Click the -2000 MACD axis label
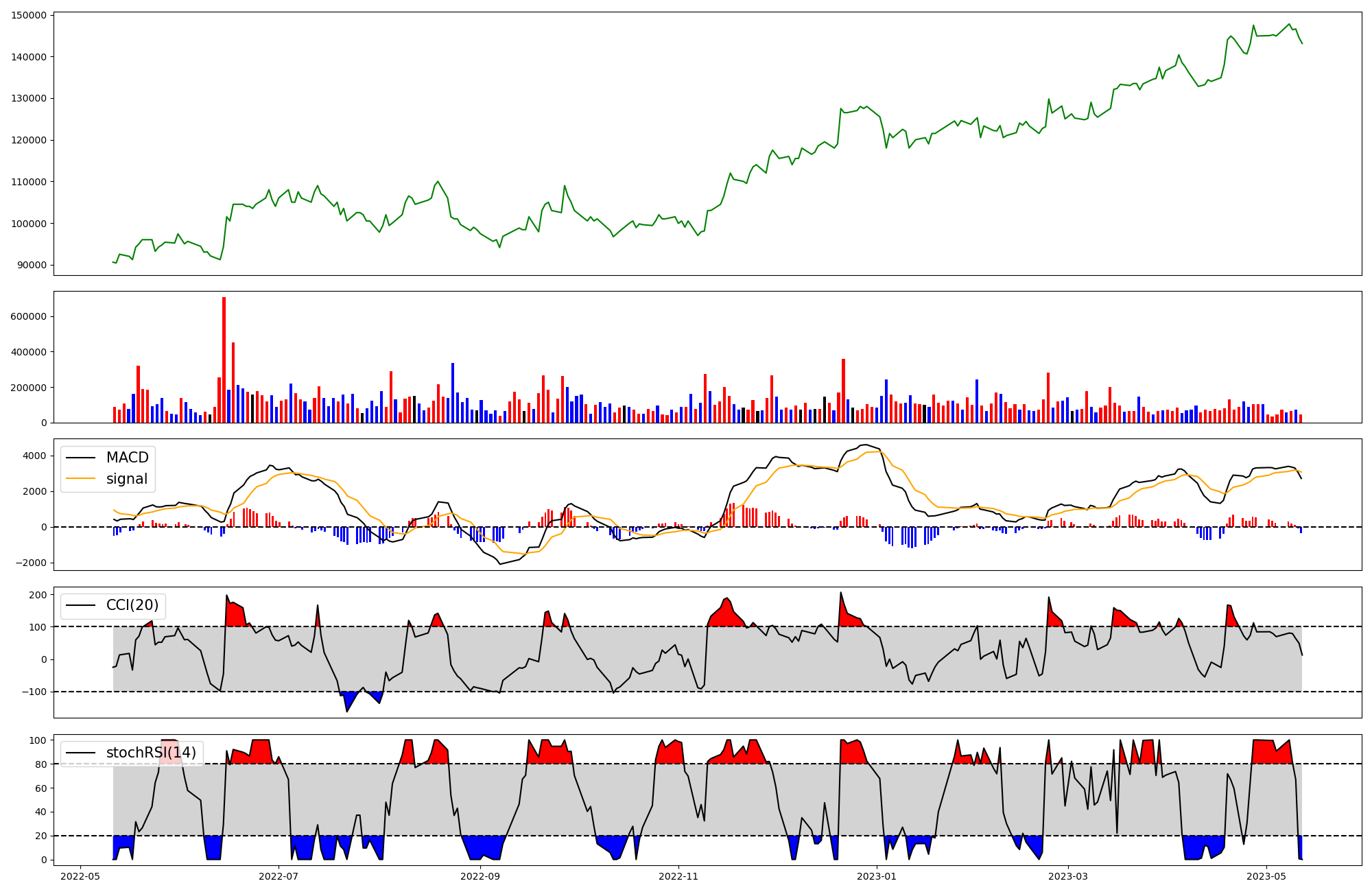1372x892 pixels. click(31, 563)
